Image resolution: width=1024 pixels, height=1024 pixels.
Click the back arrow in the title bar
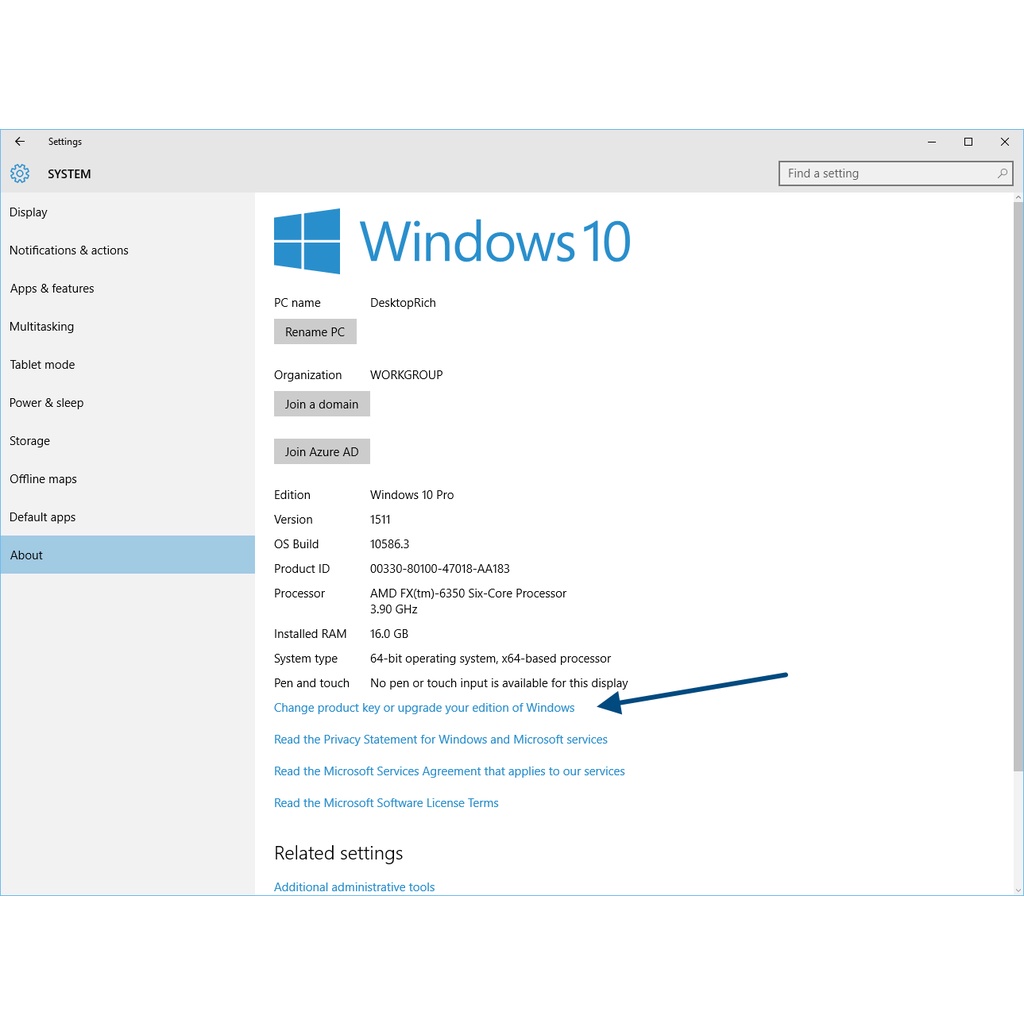coord(20,142)
